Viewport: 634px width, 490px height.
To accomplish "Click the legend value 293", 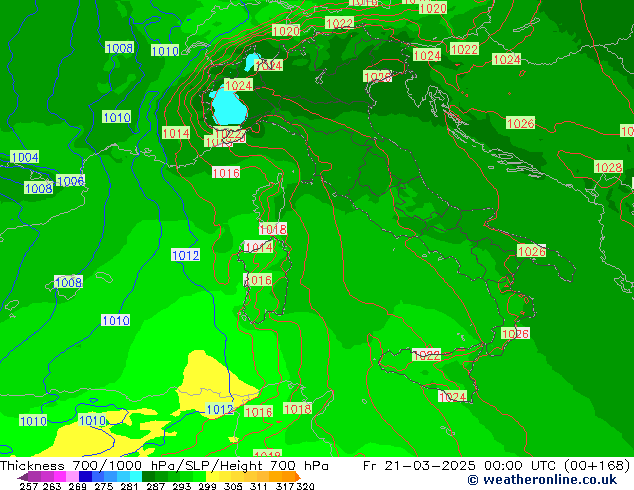I will [182, 486].
